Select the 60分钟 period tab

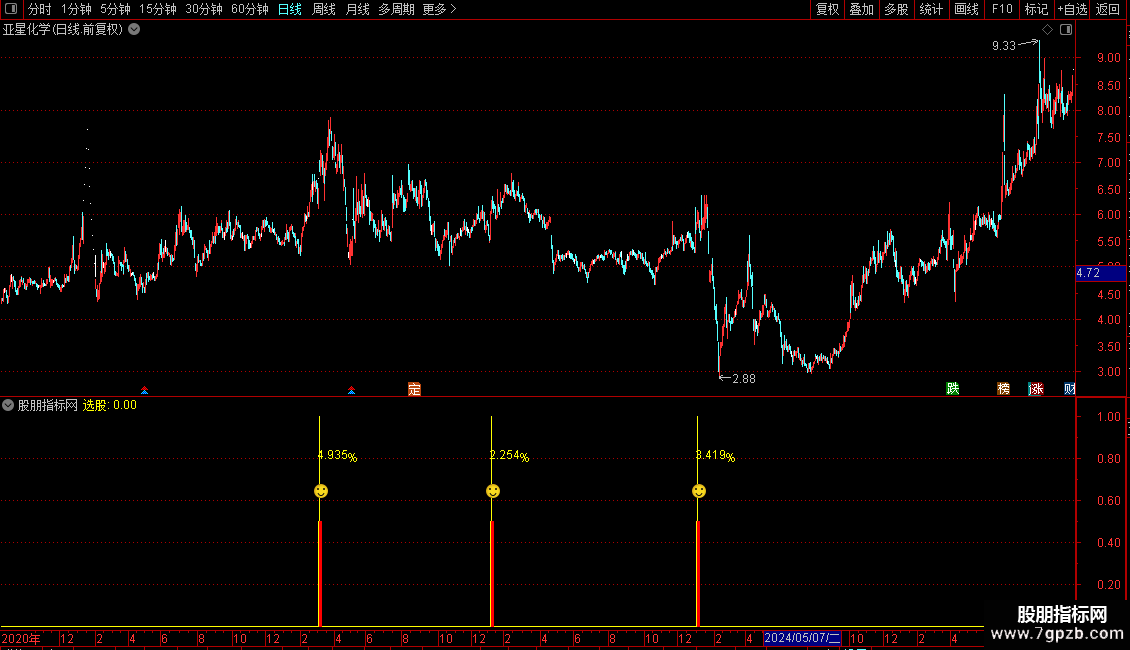coord(250,9)
